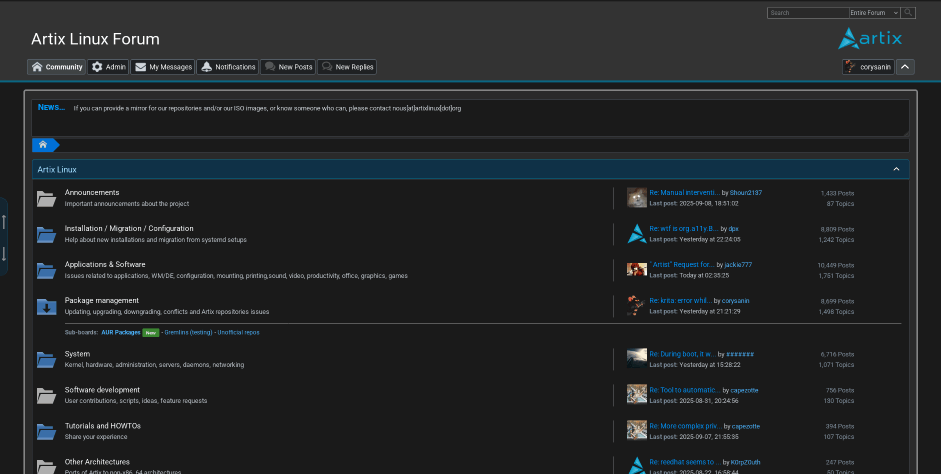Open Notifications menu

[x=227, y=67]
